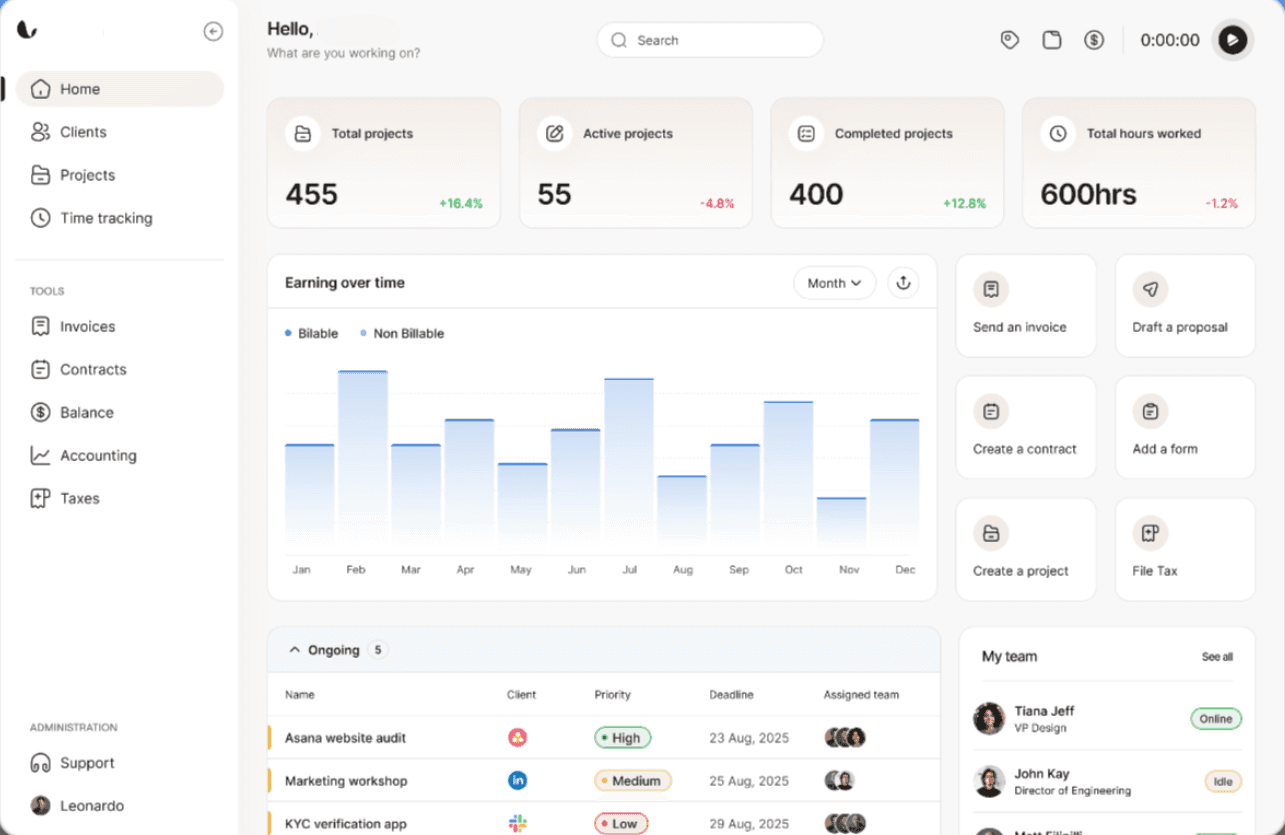This screenshot has width=1285, height=835.
Task: Click the 25 Aug, 2025 deadline
Action: 749,781
